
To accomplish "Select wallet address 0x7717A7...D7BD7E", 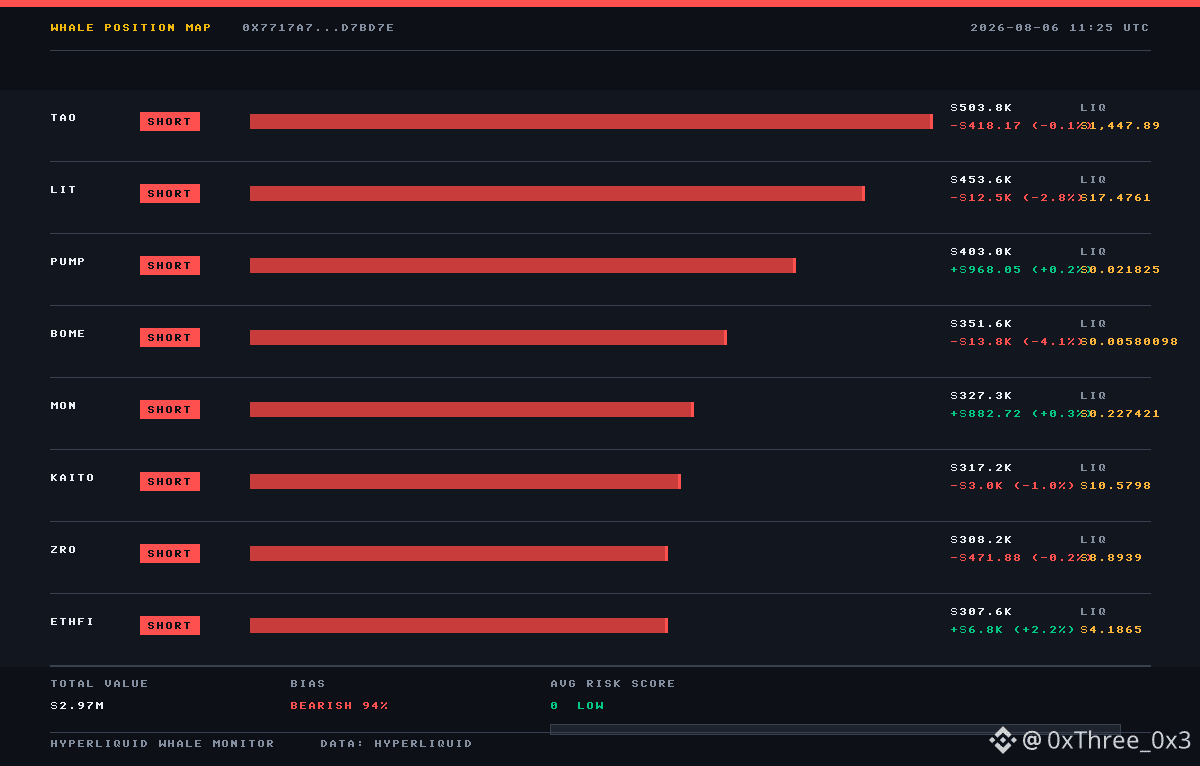I will [x=318, y=28].
